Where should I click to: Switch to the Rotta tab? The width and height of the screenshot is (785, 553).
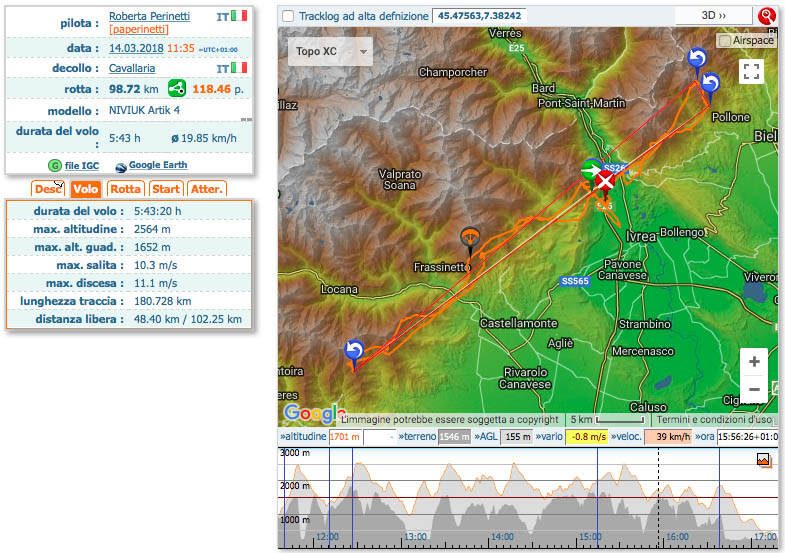pos(125,188)
